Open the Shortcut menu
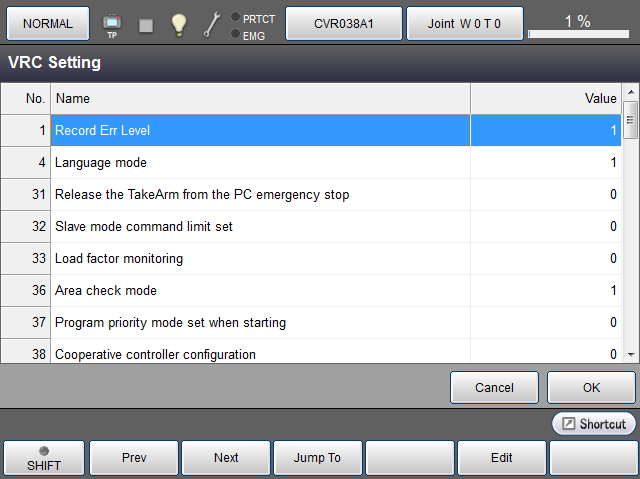The width and height of the screenshot is (640, 479). [594, 424]
